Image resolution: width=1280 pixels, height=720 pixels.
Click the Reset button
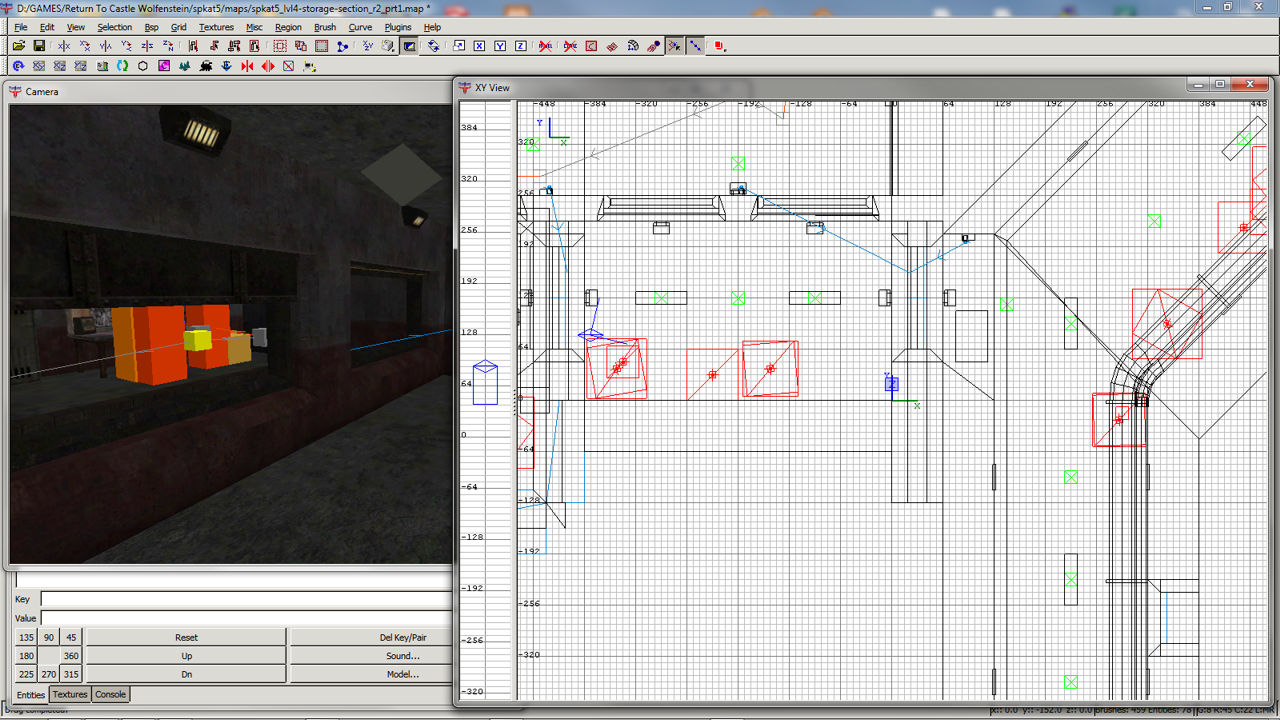pyautogui.click(x=186, y=637)
